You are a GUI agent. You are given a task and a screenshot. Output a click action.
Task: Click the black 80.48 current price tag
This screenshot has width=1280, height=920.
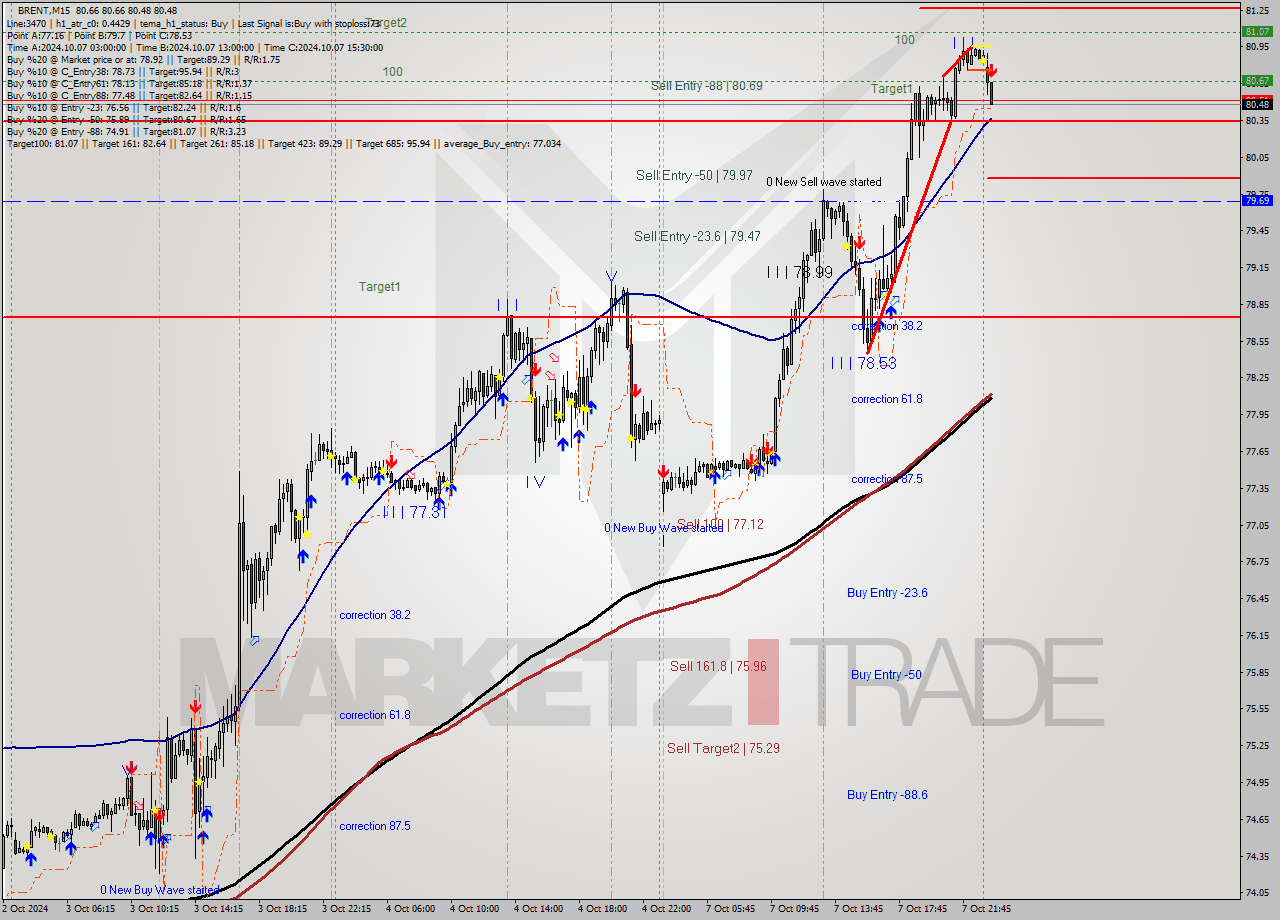pyautogui.click(x=1257, y=104)
